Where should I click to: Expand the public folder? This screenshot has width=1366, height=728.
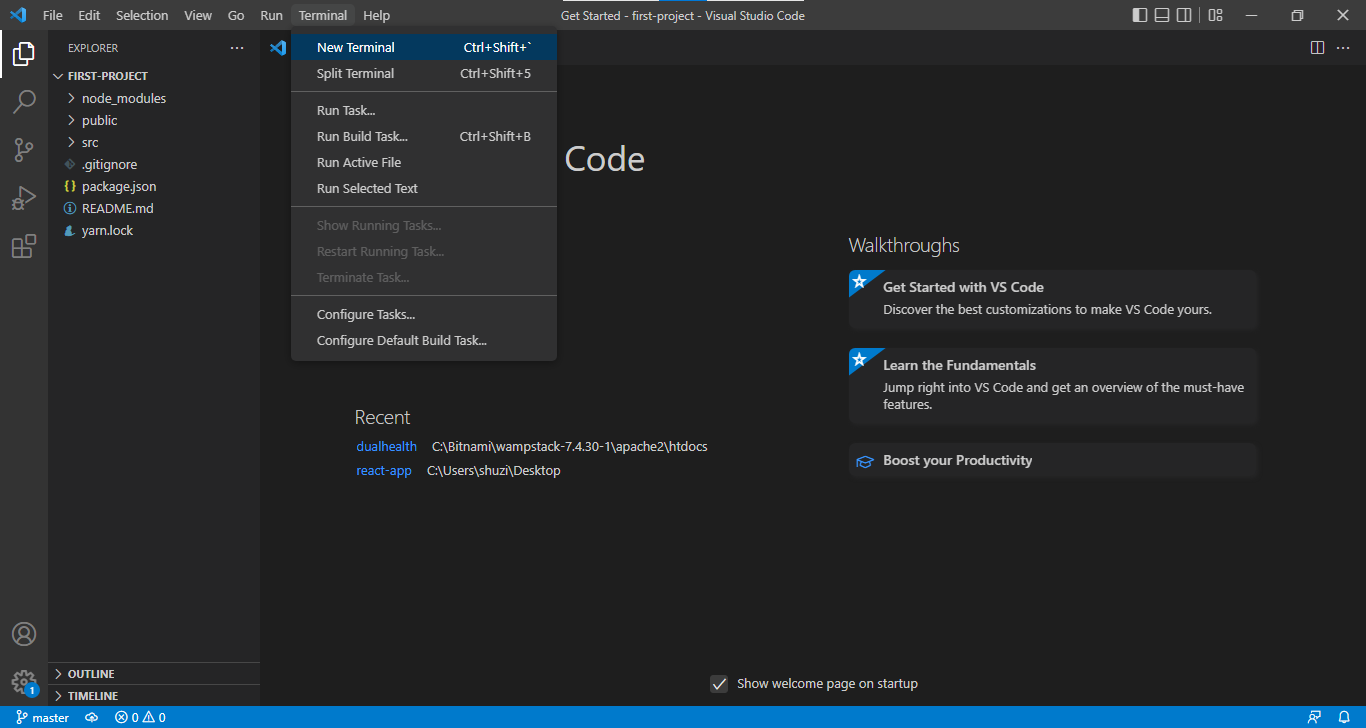(154, 120)
